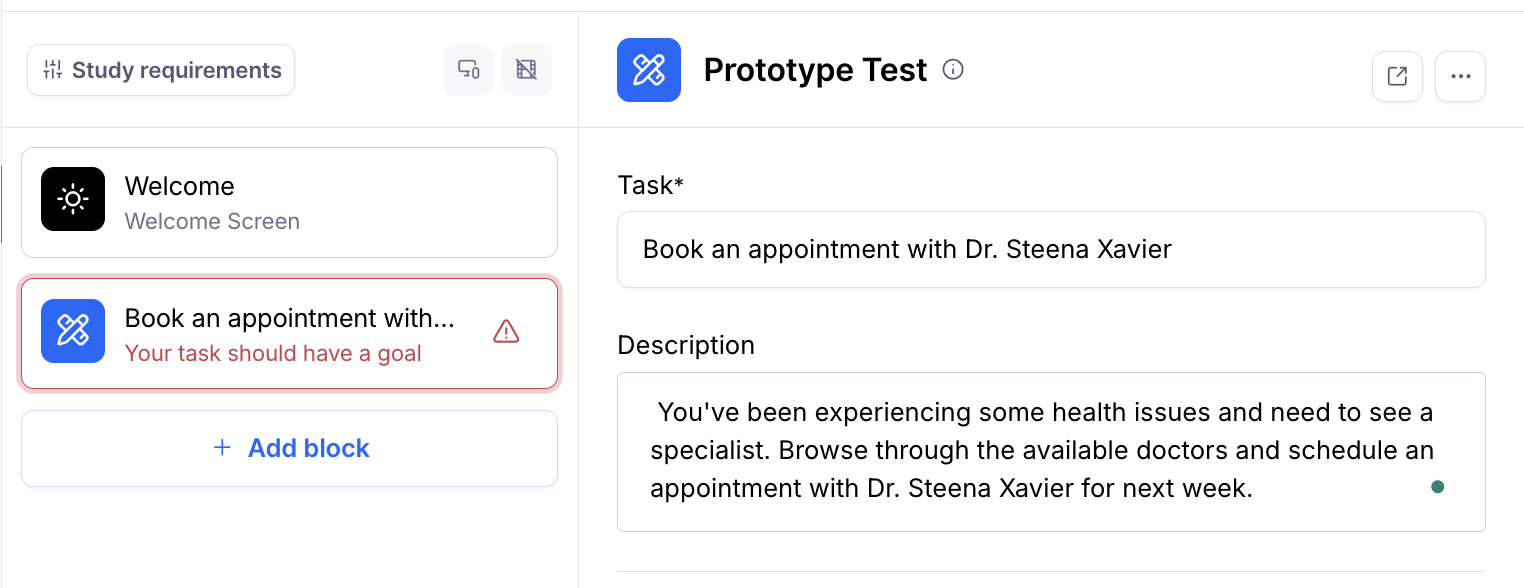The height and width of the screenshot is (588, 1524).
Task: Click the device compatibility icon near Study requirements
Action: [468, 70]
